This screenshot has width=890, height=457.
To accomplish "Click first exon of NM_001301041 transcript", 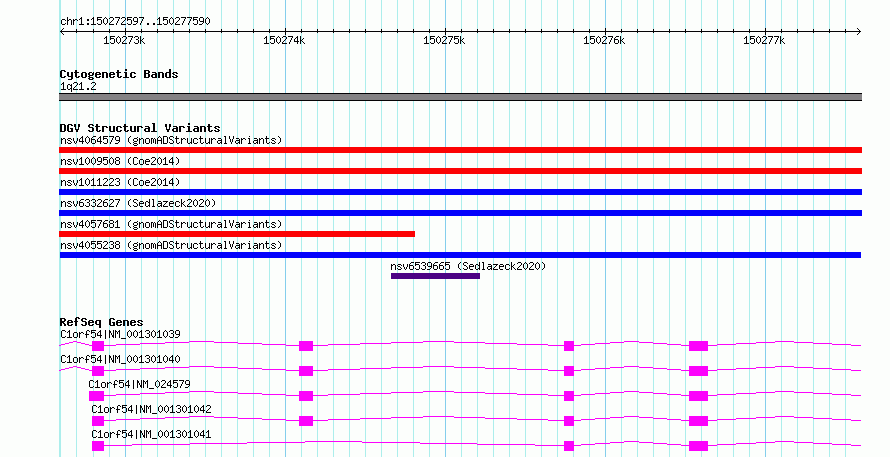I will pos(98,446).
